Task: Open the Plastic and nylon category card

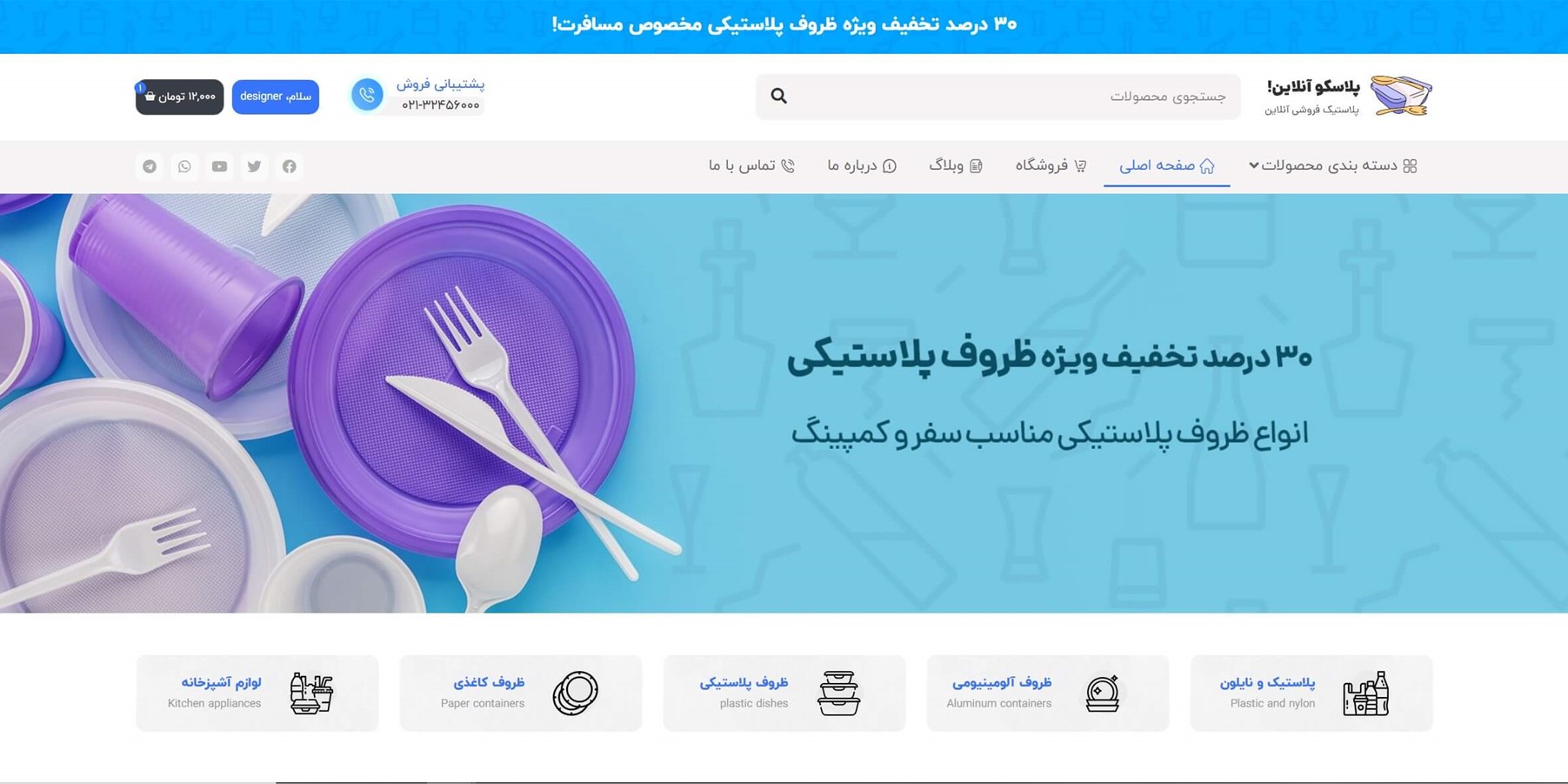Action: 1311,694
